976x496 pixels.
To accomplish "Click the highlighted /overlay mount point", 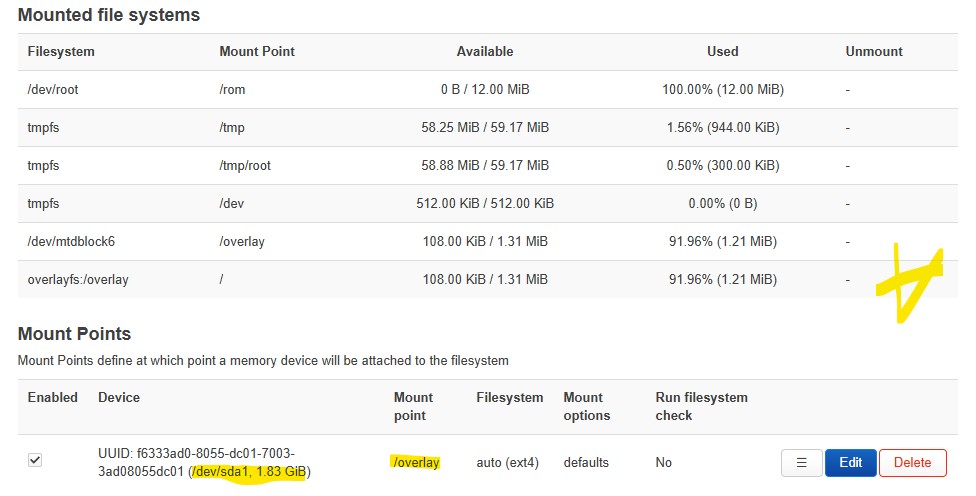I will click(x=416, y=462).
